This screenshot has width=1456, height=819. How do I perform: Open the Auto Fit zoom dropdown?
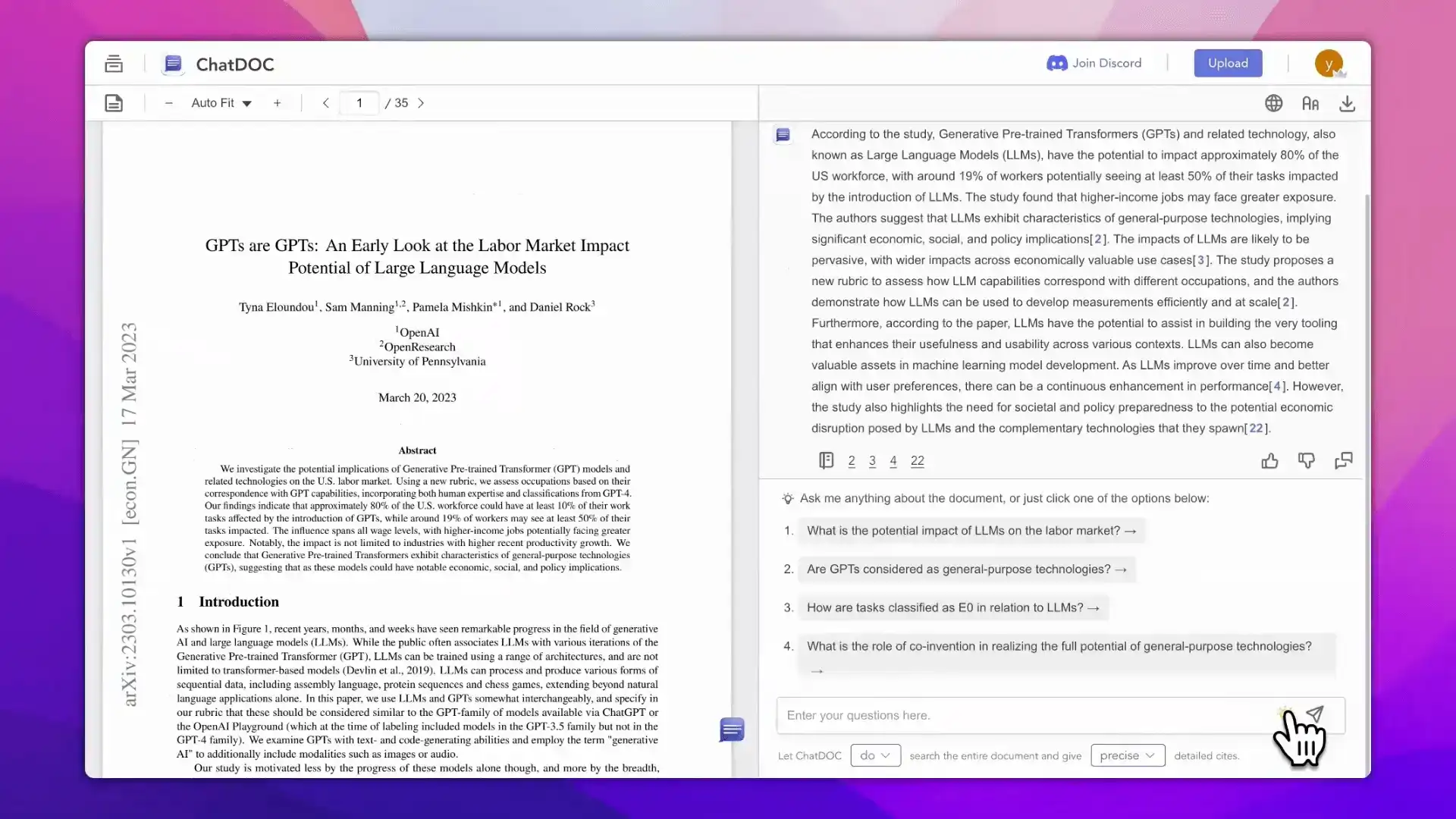click(221, 103)
